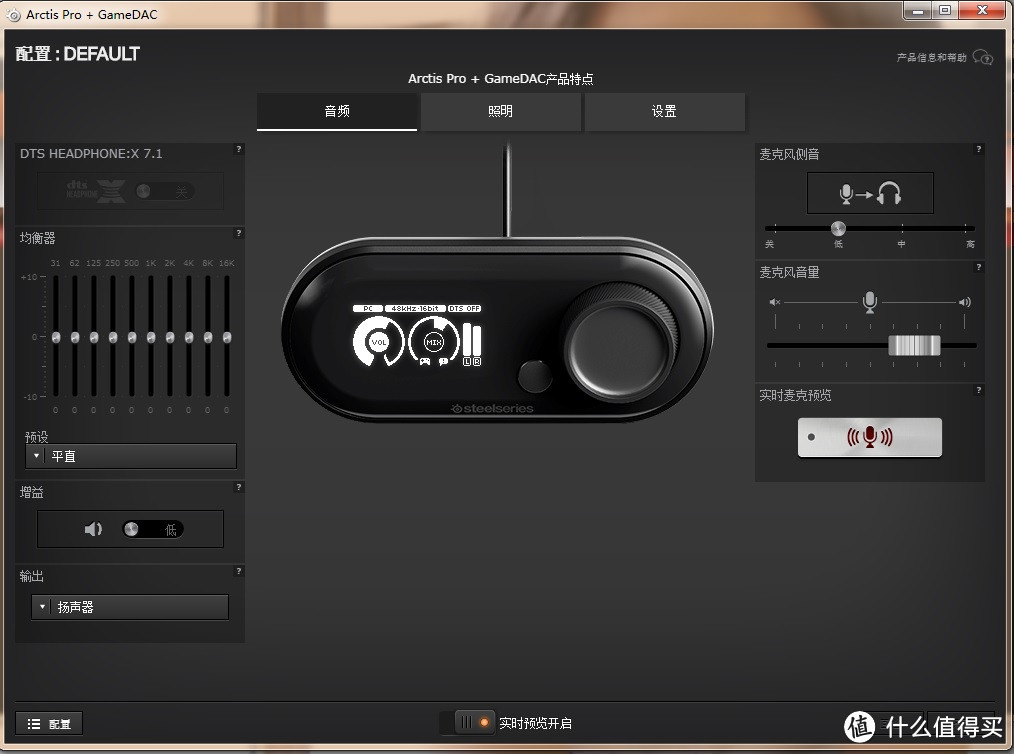Open the 照明 tab

pyautogui.click(x=501, y=111)
